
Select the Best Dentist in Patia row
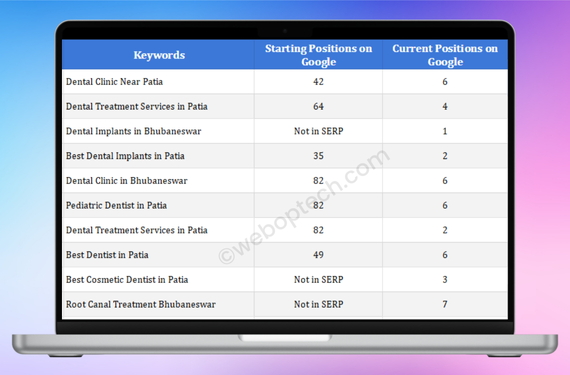pyautogui.click(x=285, y=255)
